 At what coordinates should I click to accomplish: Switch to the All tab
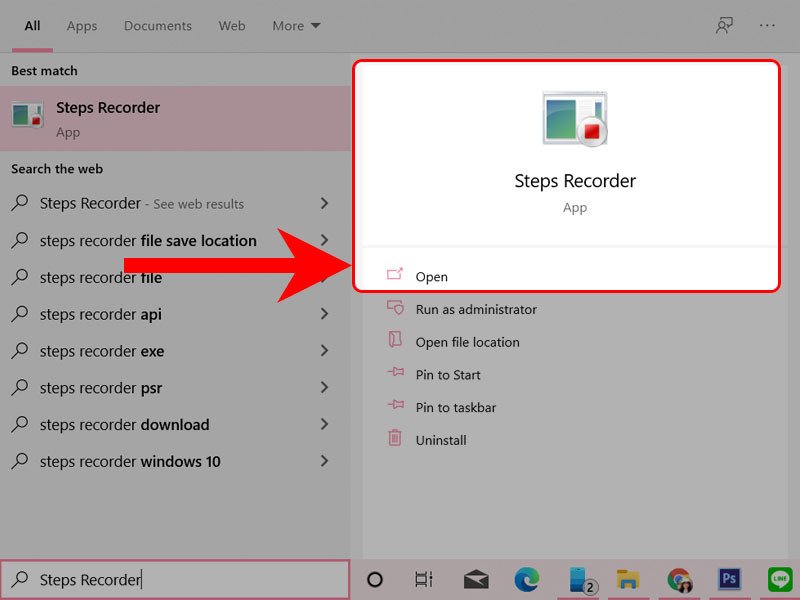pos(32,26)
